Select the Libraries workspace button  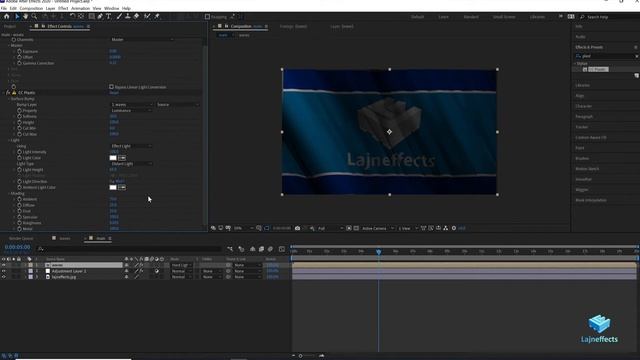(537, 17)
